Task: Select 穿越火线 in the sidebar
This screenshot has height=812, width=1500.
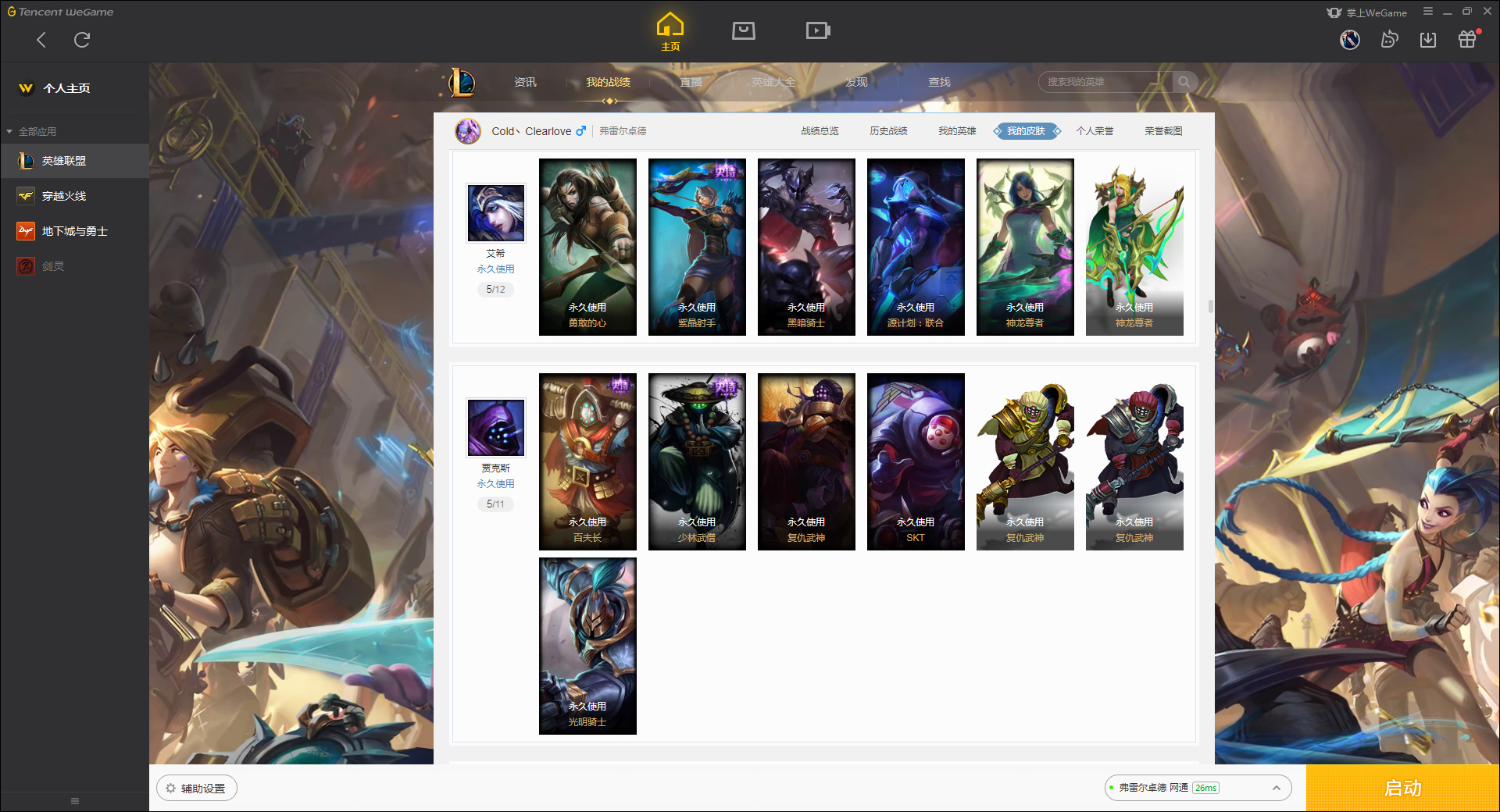Action: (74, 196)
